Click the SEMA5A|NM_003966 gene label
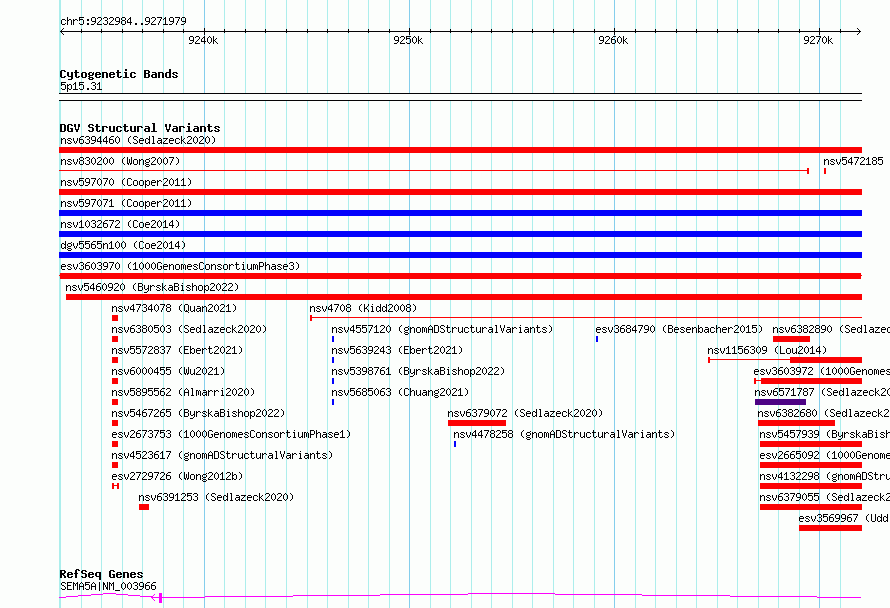Screen dimensions: 890x608 108,586
